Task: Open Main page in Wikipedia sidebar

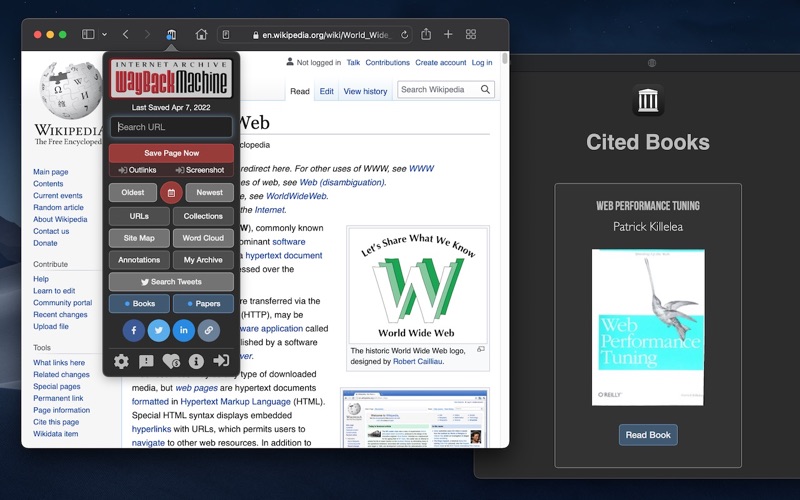Action: pos(51,172)
